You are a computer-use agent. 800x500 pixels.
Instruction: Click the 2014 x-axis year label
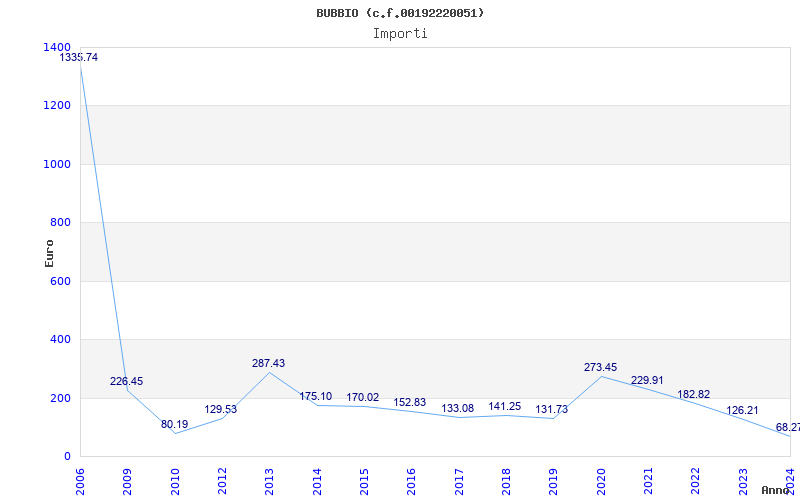[317, 482]
